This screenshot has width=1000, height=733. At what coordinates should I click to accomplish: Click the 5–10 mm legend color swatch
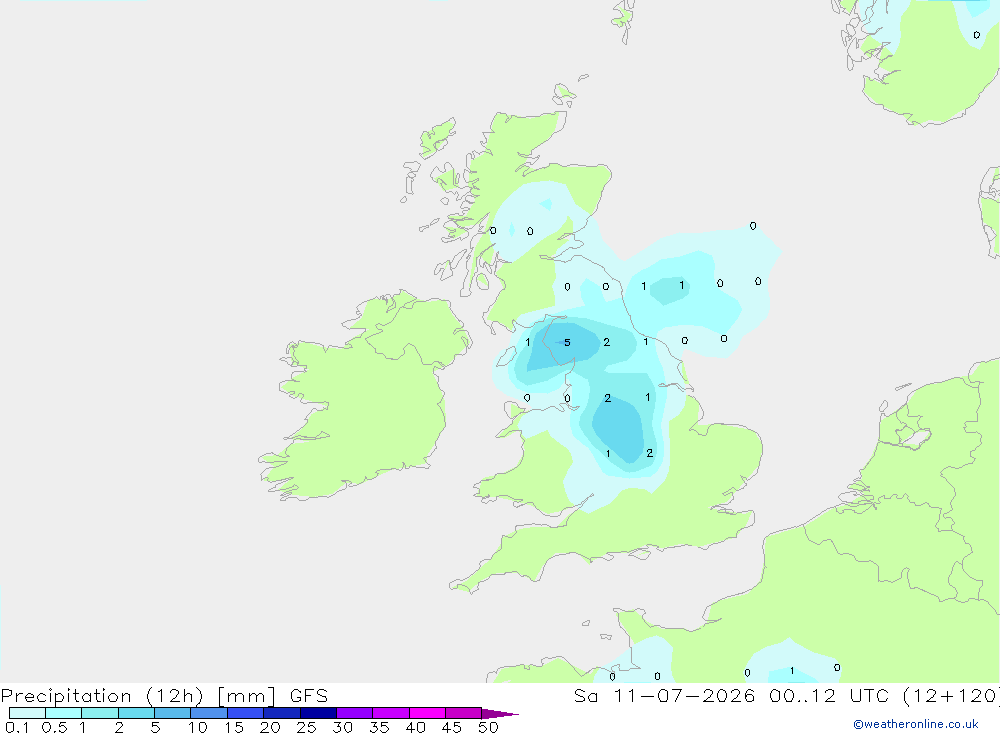tap(172, 713)
